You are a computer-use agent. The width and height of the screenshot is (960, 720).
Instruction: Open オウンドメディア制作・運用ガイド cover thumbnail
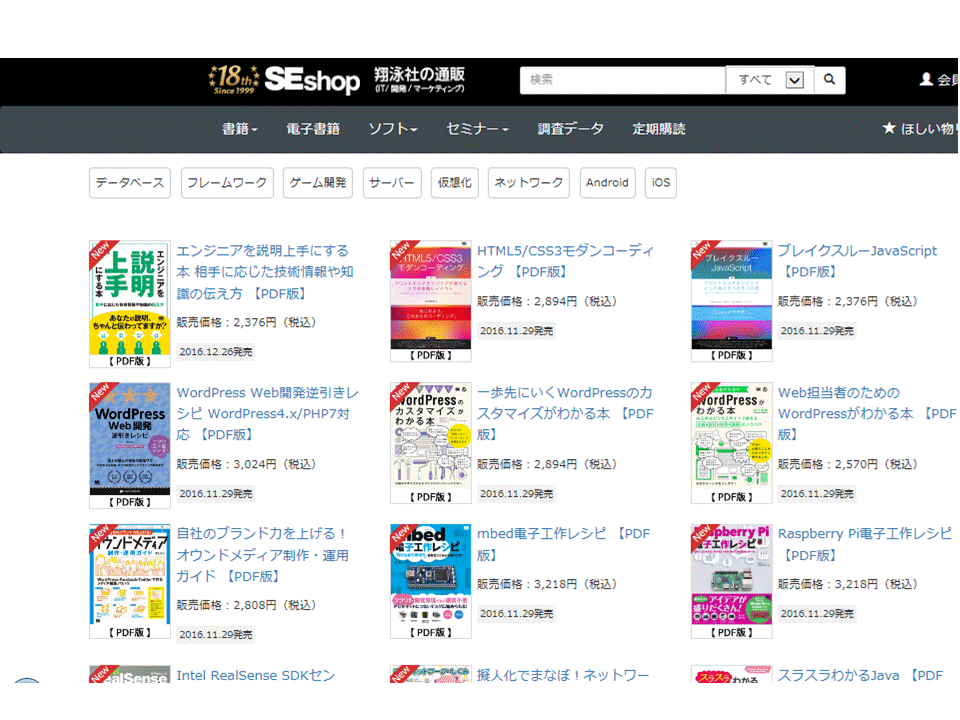tap(130, 581)
